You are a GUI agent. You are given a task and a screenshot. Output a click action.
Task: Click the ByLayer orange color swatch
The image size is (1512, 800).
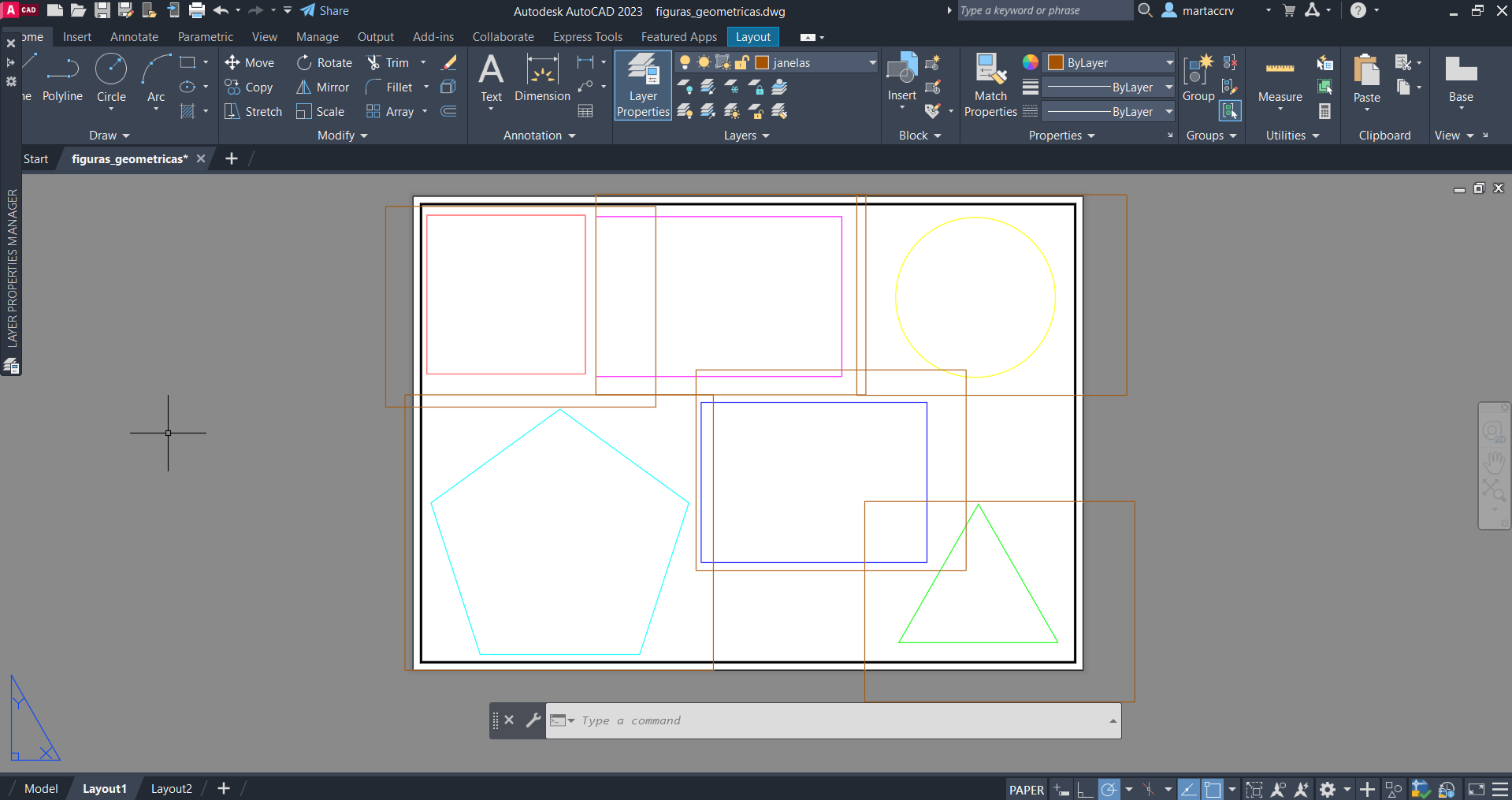[1056, 63]
